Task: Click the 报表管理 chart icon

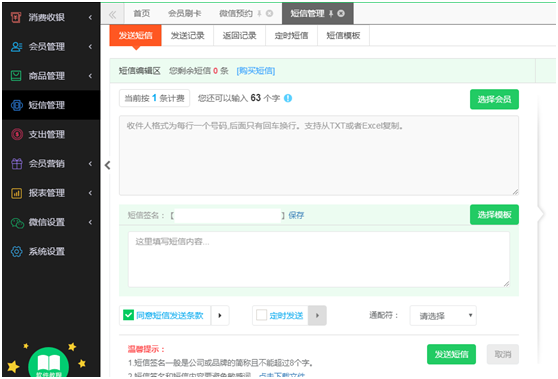Action: click(16, 193)
